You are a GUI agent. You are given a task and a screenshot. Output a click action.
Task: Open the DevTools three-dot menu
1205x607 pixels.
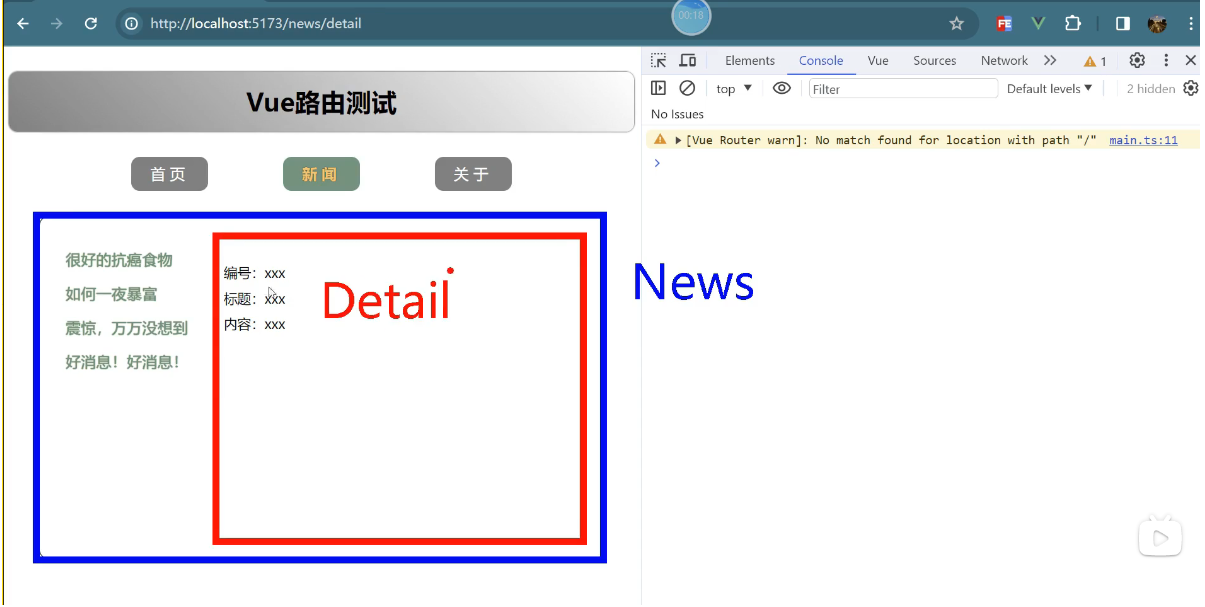1166,61
